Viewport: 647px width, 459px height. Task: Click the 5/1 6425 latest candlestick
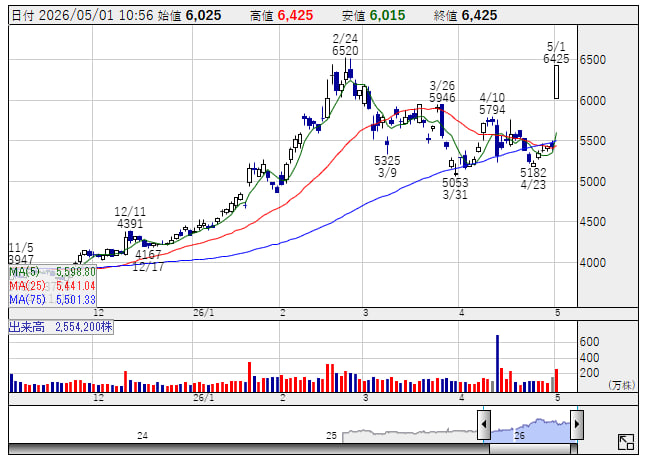[x=556, y=82]
